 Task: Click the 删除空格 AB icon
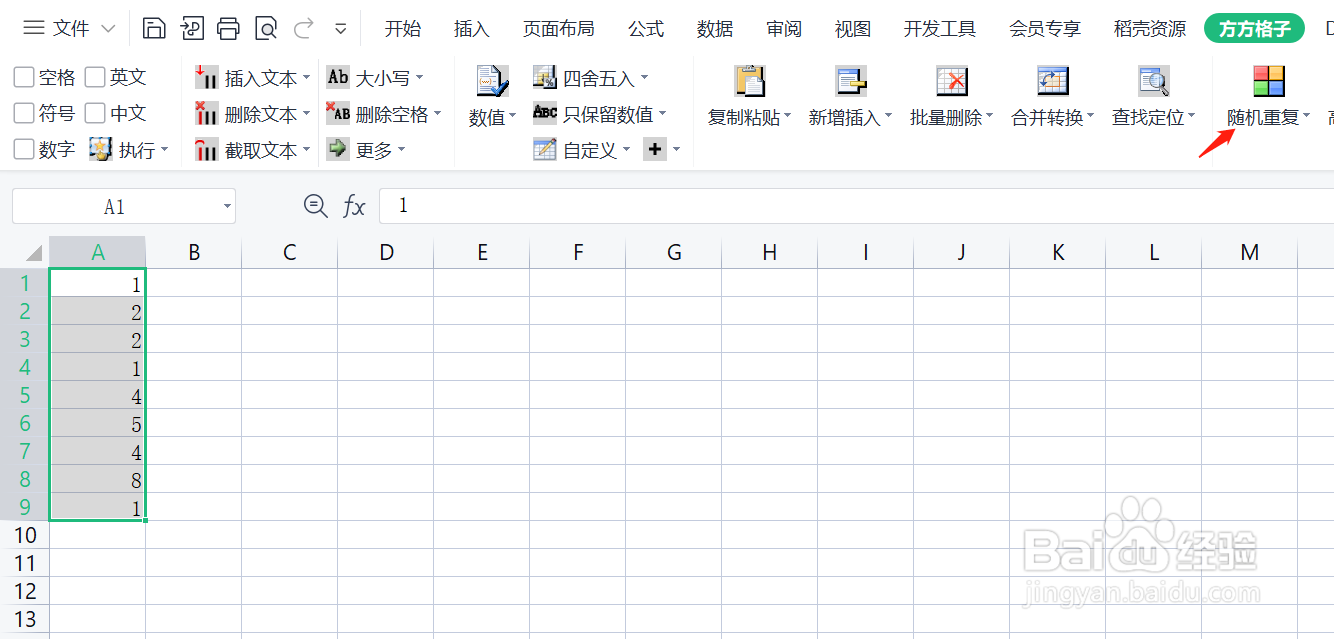tap(338, 114)
